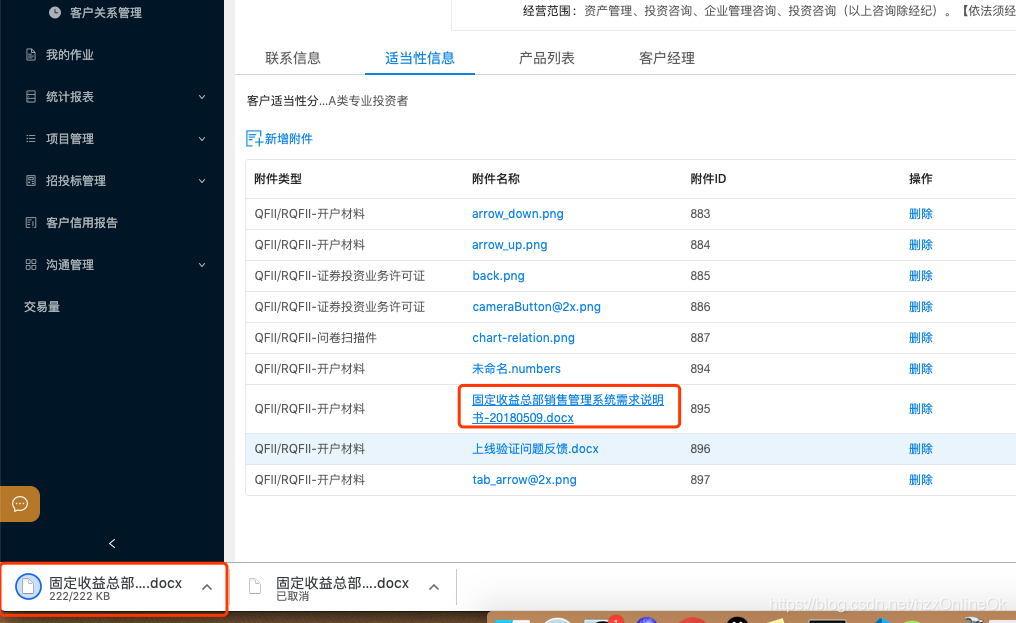Click the 附件ID column header

coord(708,178)
